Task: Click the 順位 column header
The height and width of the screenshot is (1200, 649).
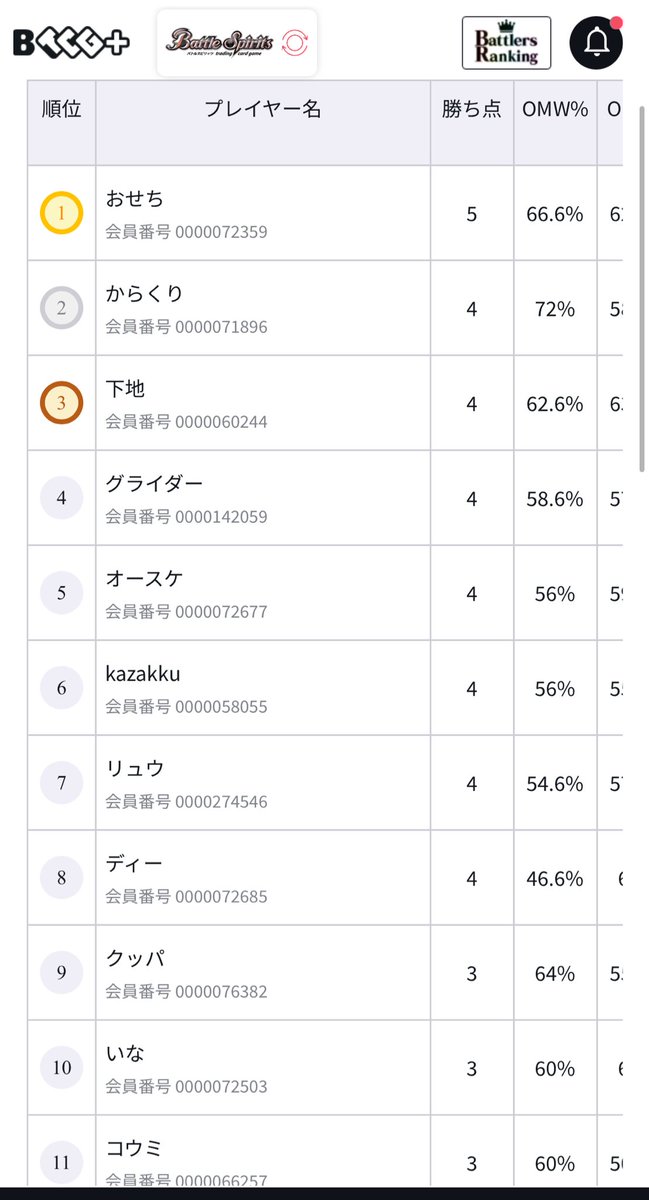Action: 61,110
